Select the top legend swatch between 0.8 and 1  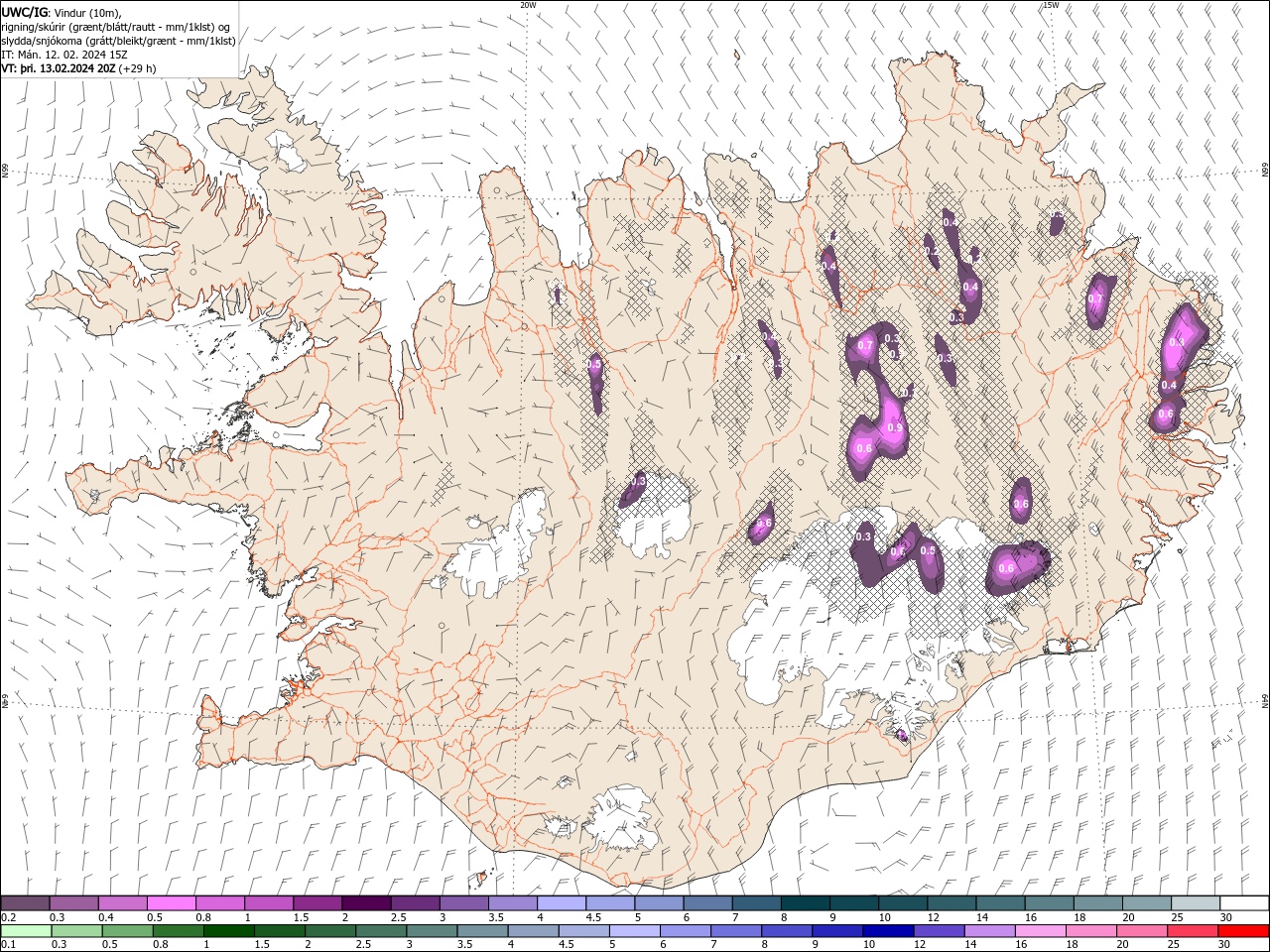tap(220, 903)
